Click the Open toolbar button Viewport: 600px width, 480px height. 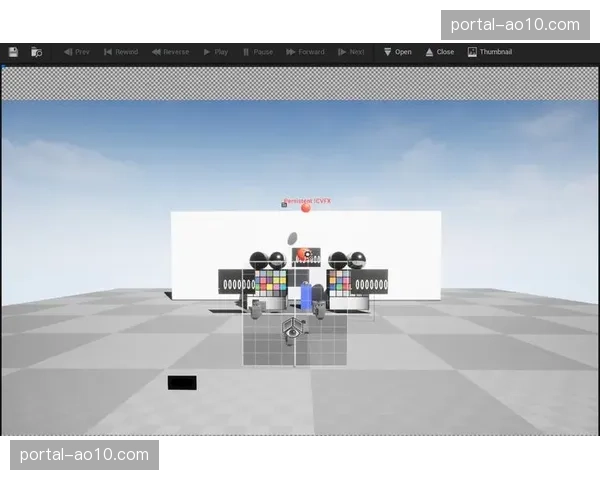(x=398, y=52)
